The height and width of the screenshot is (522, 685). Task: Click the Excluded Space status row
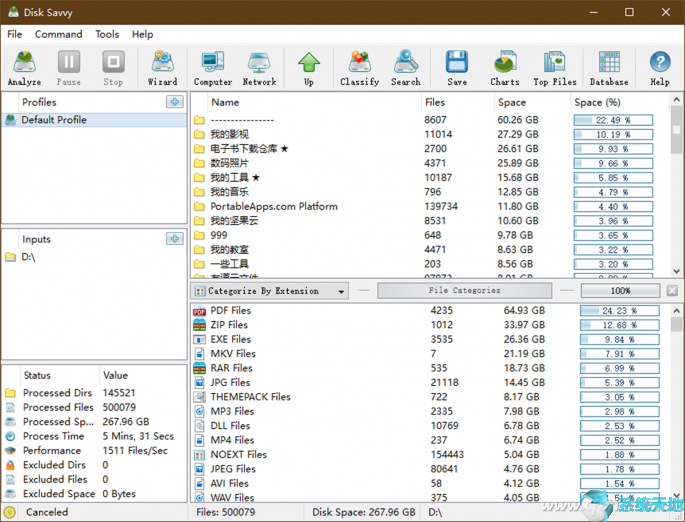[x=94, y=494]
